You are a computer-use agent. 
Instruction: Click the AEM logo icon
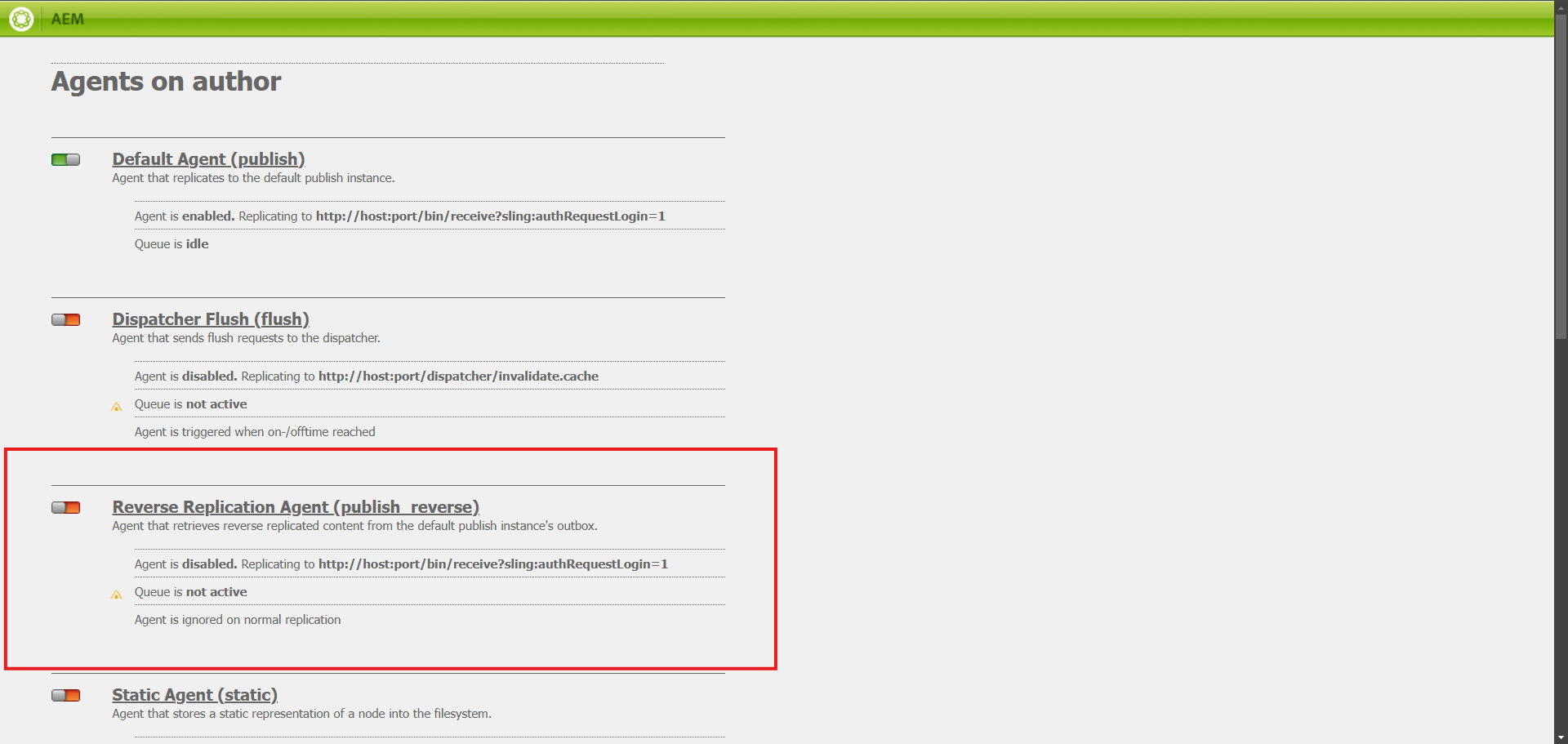click(x=21, y=18)
